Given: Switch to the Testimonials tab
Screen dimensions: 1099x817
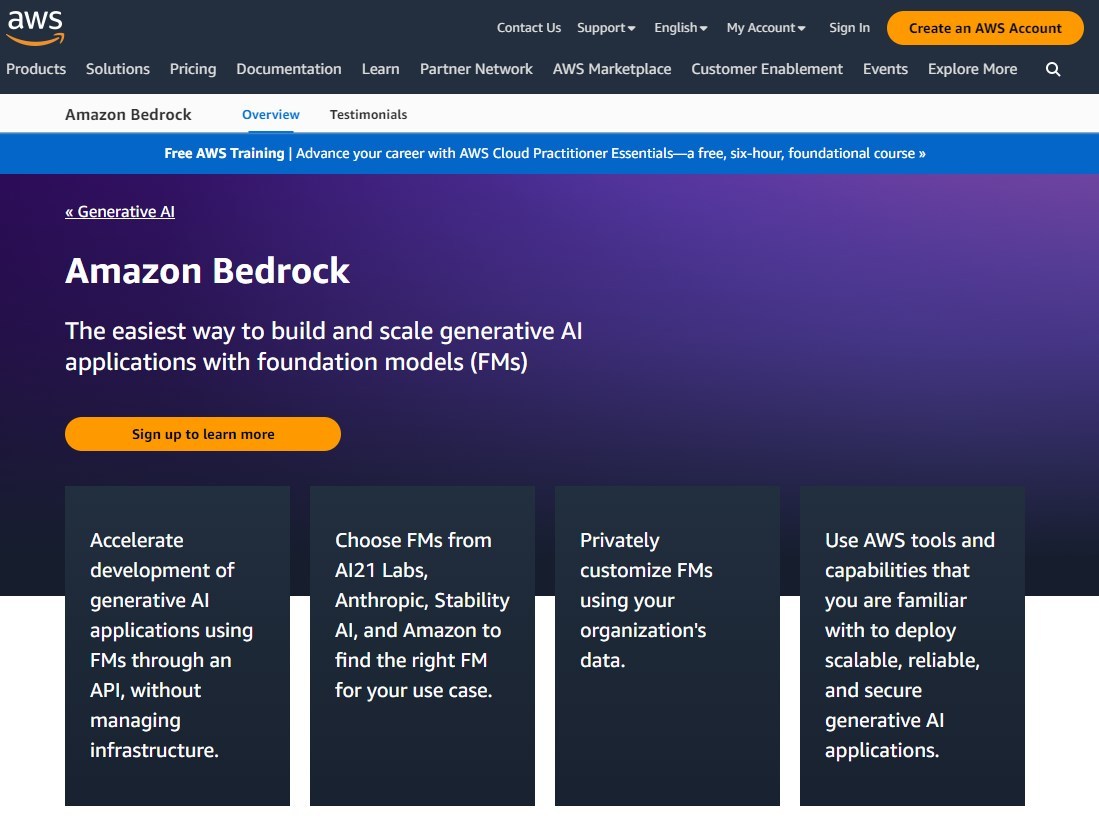Looking at the screenshot, I should pos(368,114).
